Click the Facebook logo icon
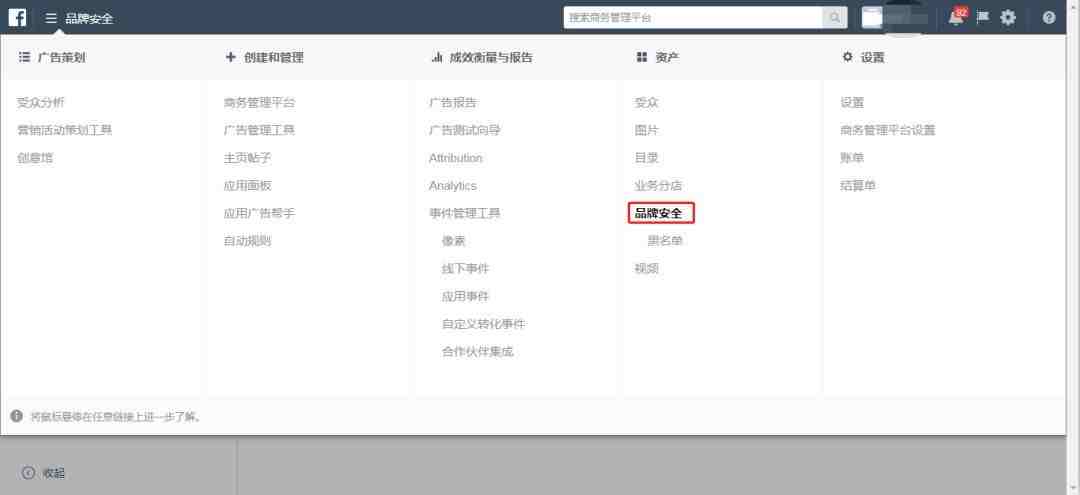 coord(17,17)
